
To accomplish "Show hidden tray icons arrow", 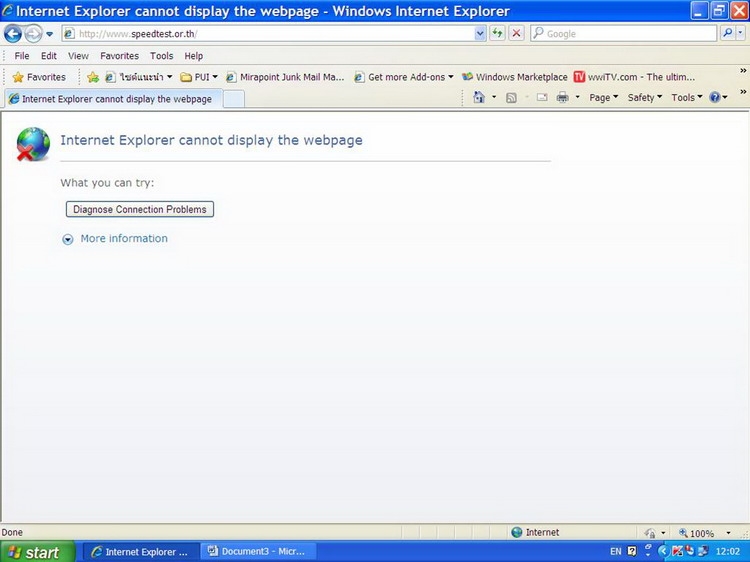I will [662, 551].
